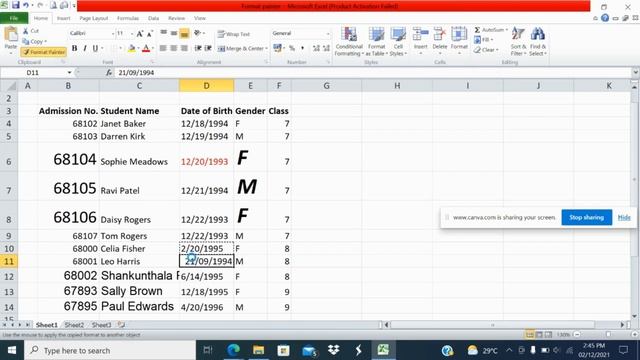Click Merge & Center
This screenshot has width=640, height=360.
241,49
